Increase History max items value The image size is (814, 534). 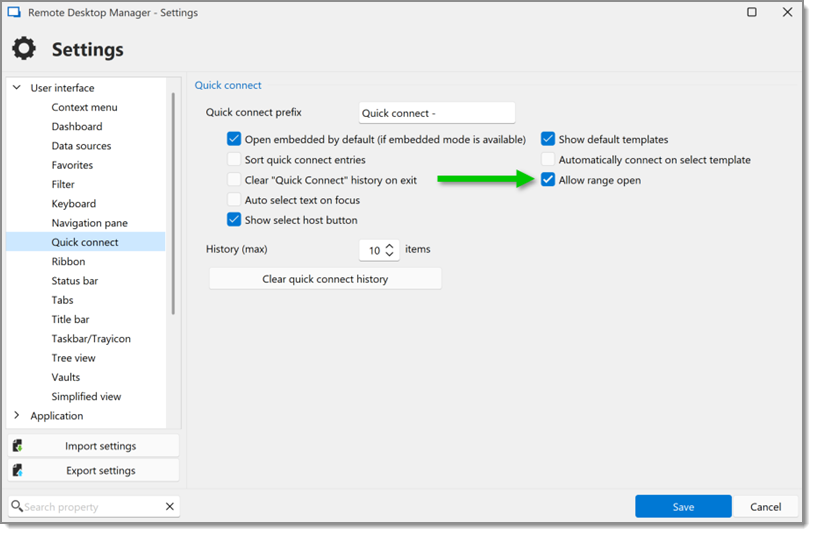pos(391,246)
